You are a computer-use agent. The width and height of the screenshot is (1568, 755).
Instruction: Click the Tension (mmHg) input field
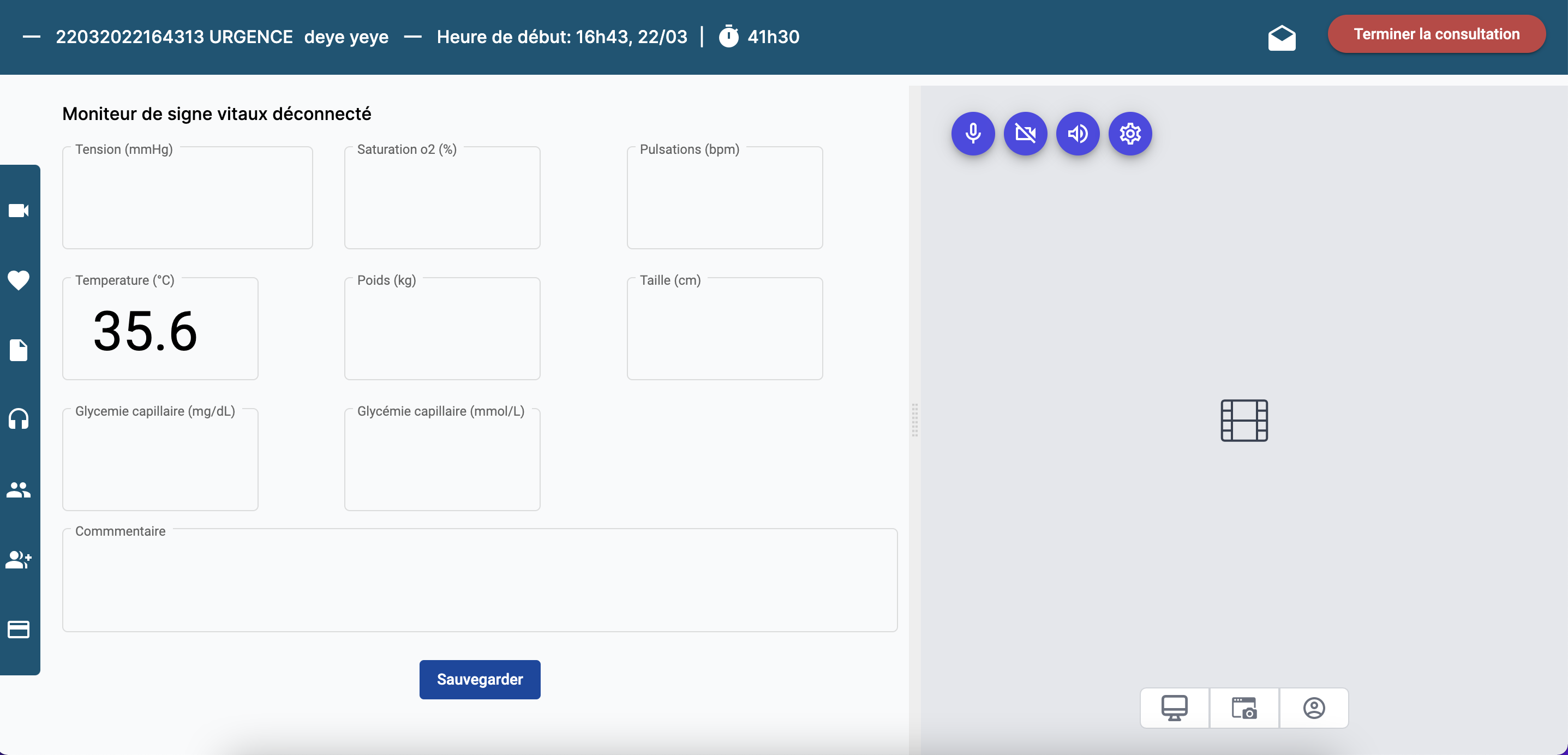[188, 201]
